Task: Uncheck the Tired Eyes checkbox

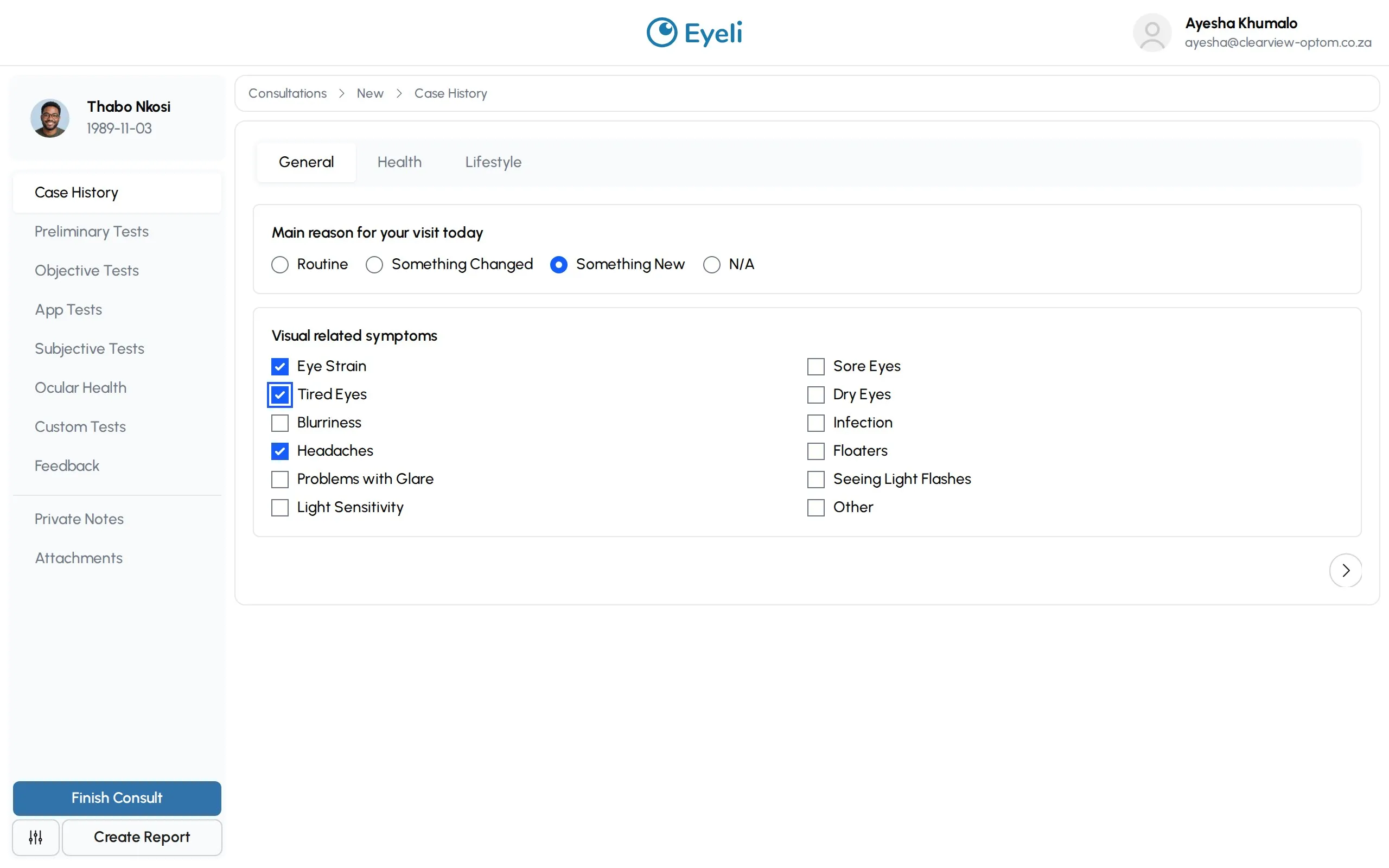Action: click(279, 394)
